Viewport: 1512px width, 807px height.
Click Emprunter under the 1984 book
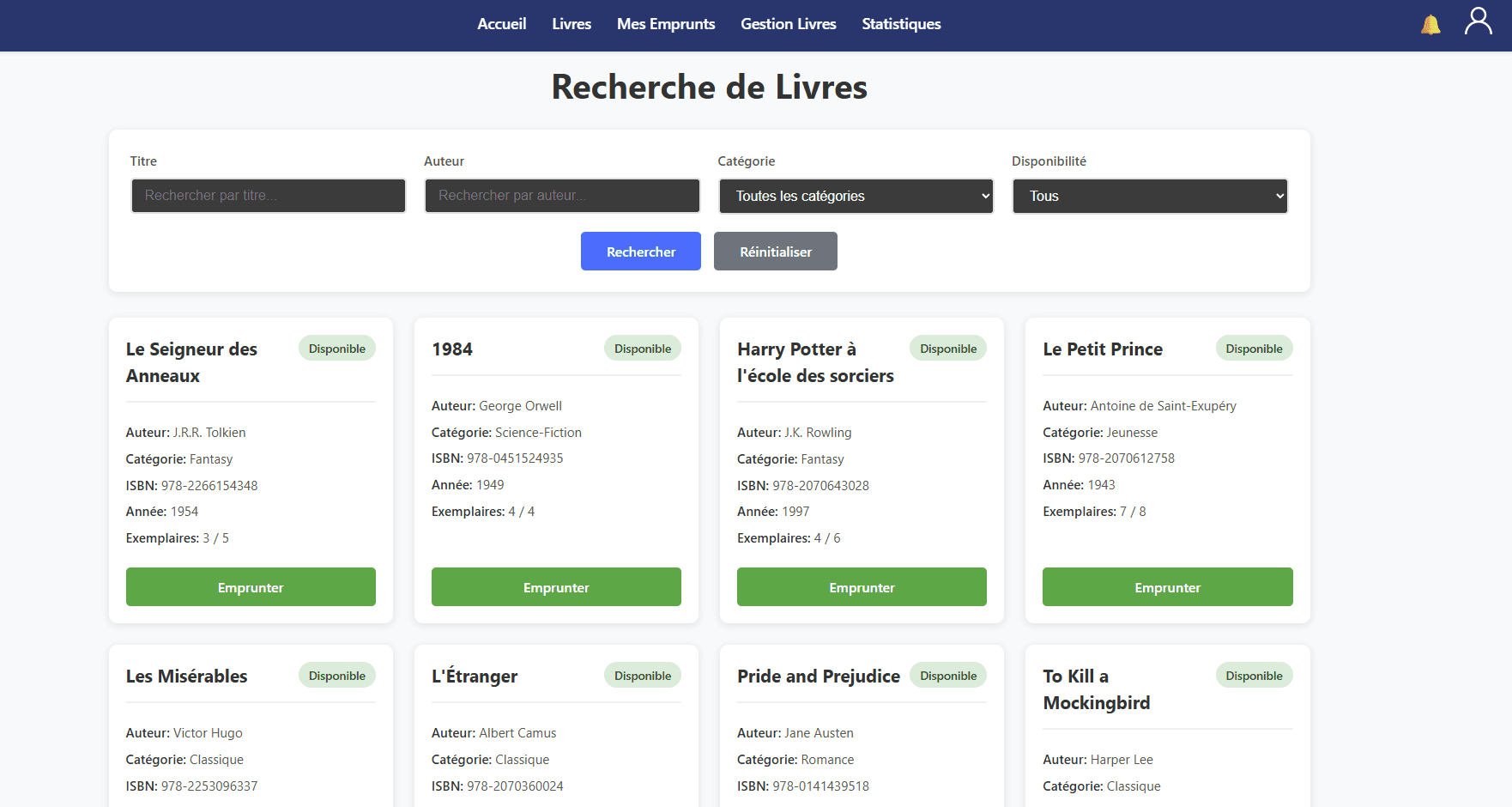(x=556, y=586)
